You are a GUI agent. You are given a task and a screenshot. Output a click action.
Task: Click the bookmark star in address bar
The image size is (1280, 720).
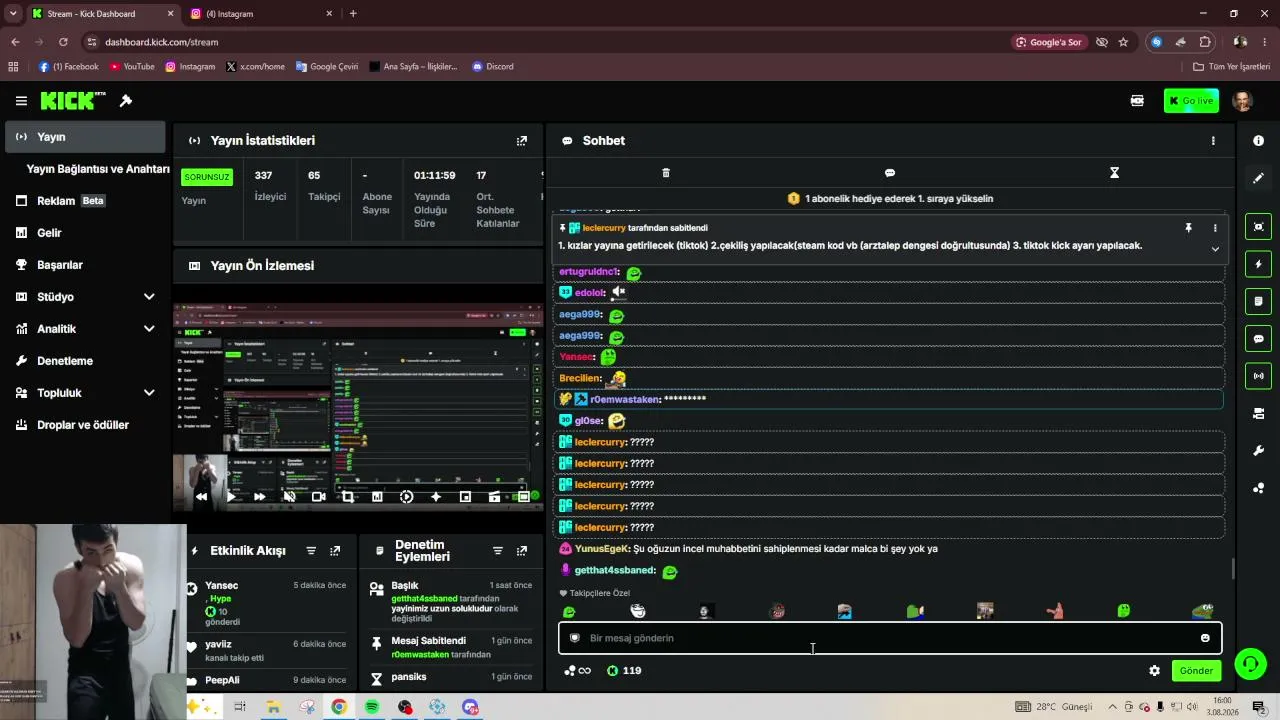pos(1123,42)
